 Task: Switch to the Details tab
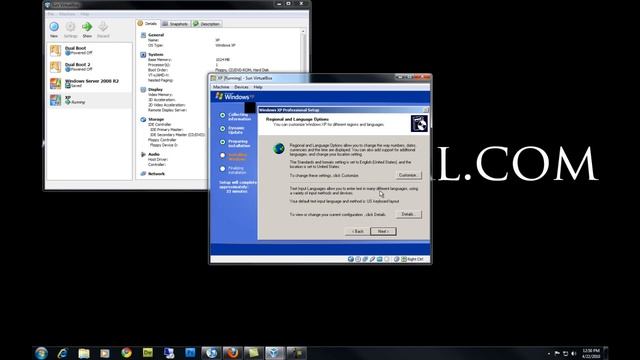click(147, 24)
